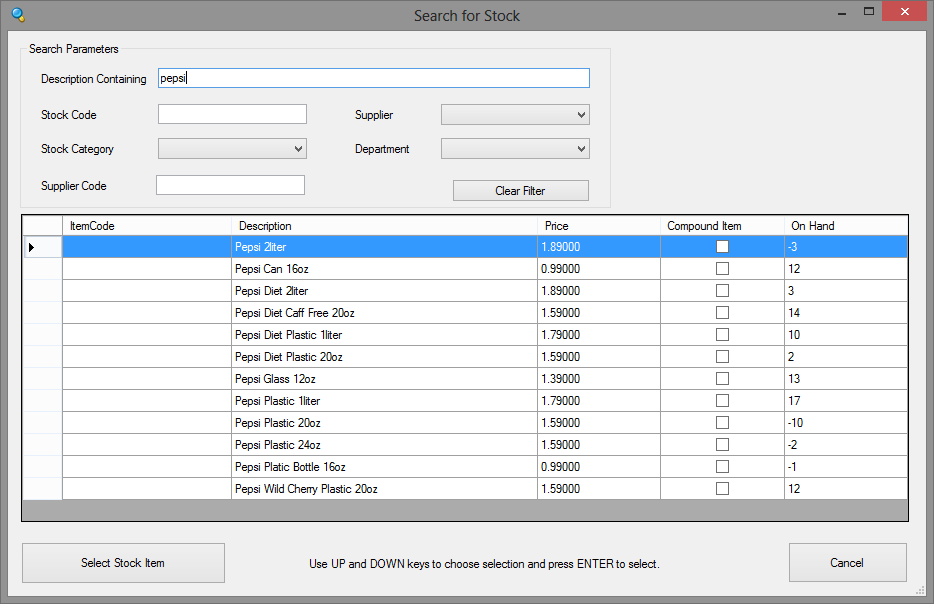The image size is (934, 604).
Task: Tick Compound Item checkbox for Pepsi Wild Cherry Plastic 20oz
Action: click(722, 489)
